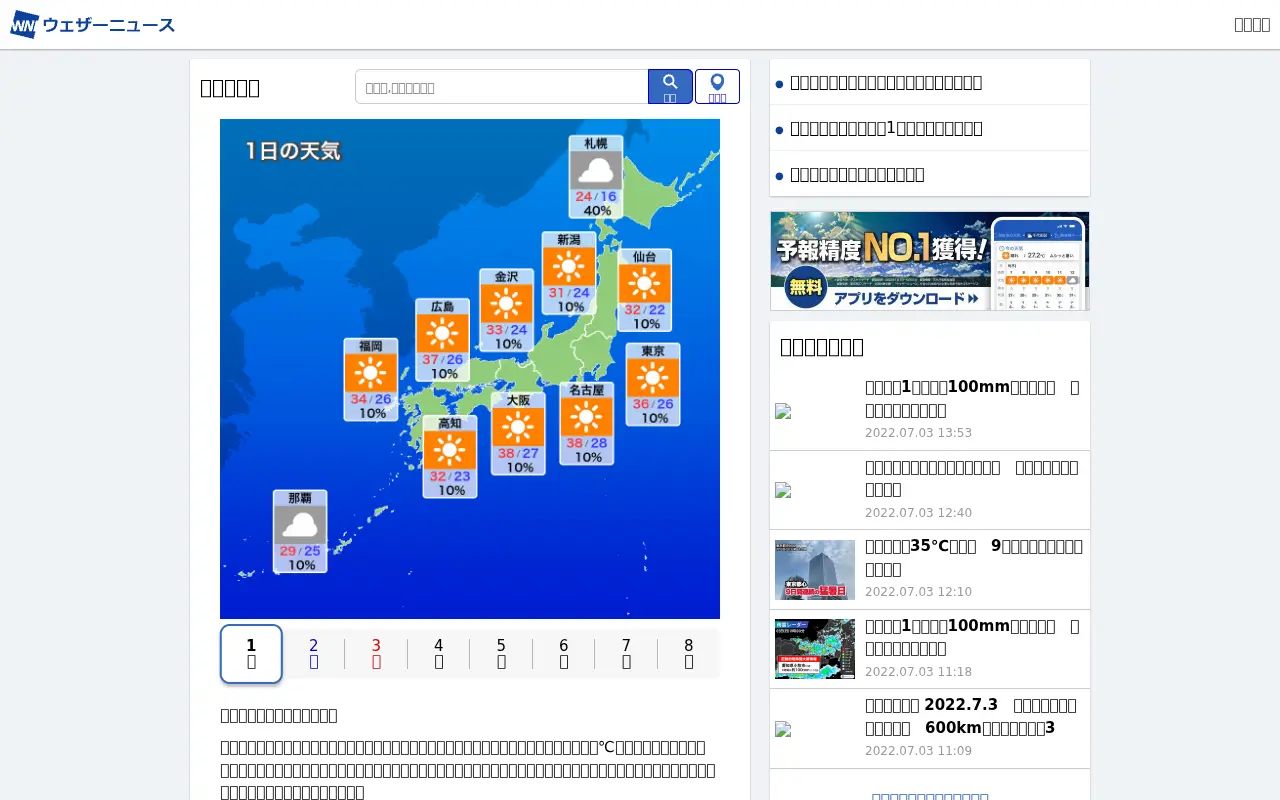The height and width of the screenshot is (800, 1280).
Task: Click the 40% rain chance under 札幌
Action: pyautogui.click(x=597, y=211)
